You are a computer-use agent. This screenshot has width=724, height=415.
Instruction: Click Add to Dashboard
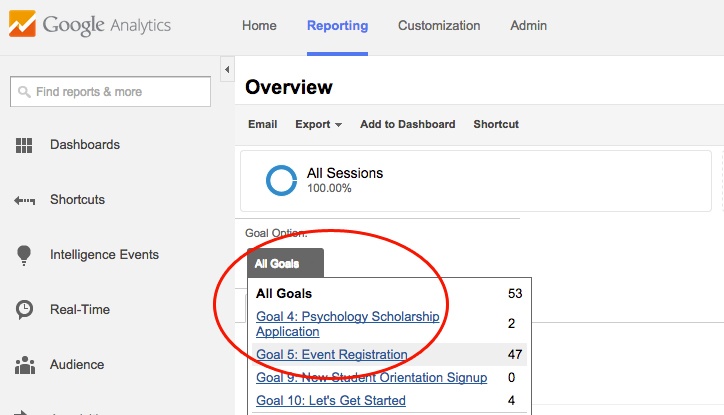(407, 125)
